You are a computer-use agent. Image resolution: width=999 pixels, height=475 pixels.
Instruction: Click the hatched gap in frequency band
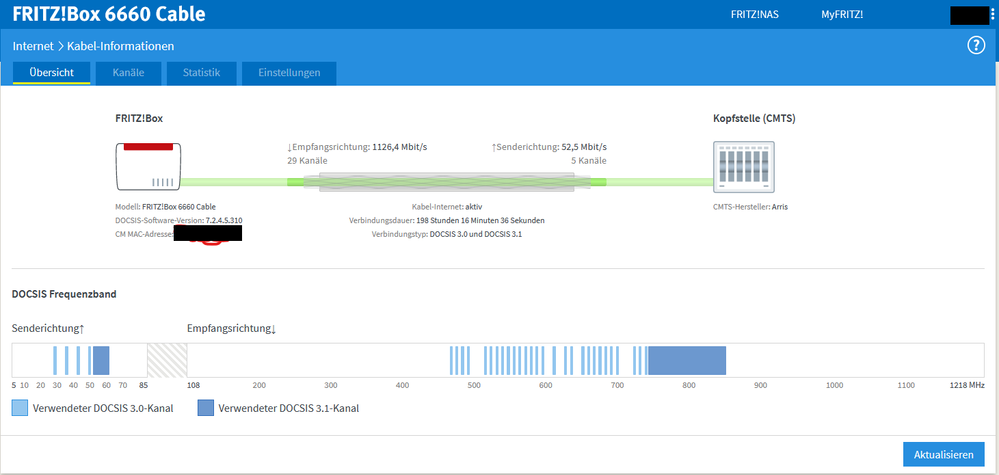pyautogui.click(x=166, y=360)
